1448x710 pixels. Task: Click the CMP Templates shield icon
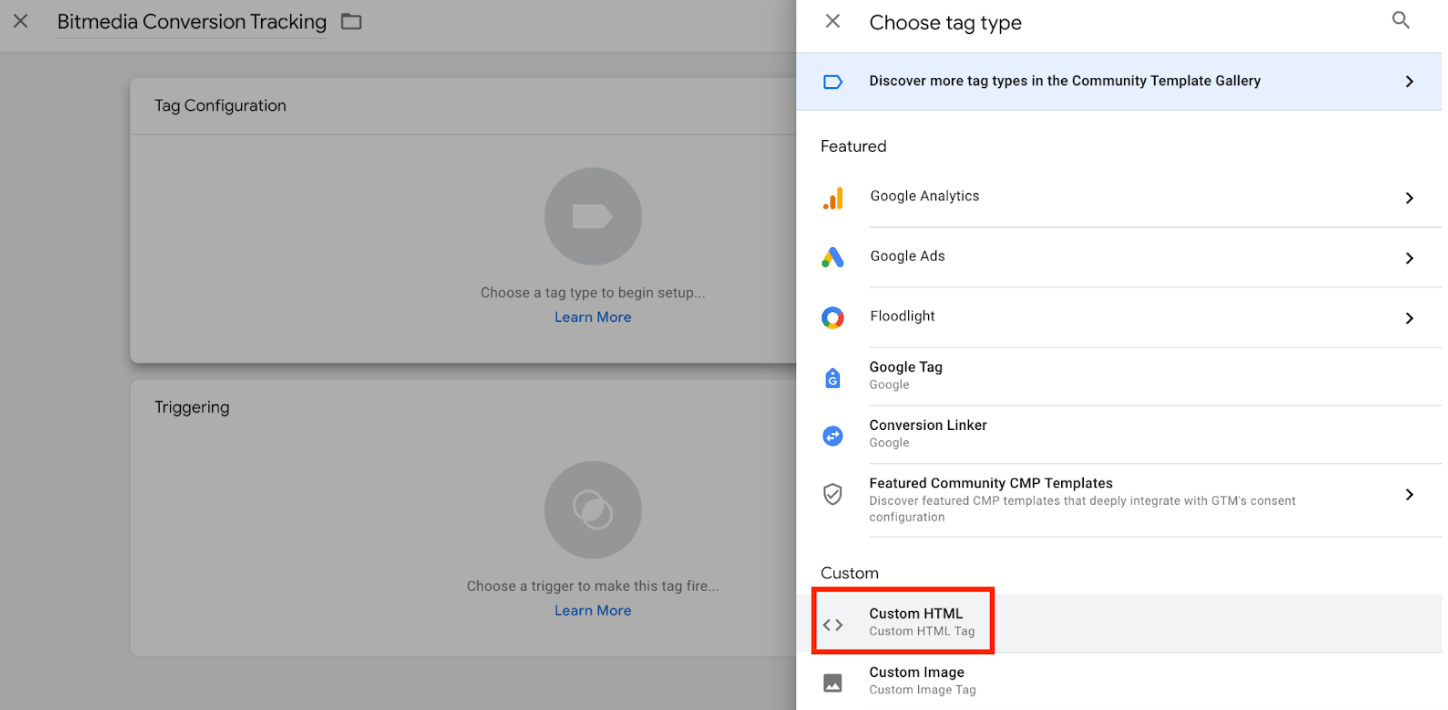832,494
